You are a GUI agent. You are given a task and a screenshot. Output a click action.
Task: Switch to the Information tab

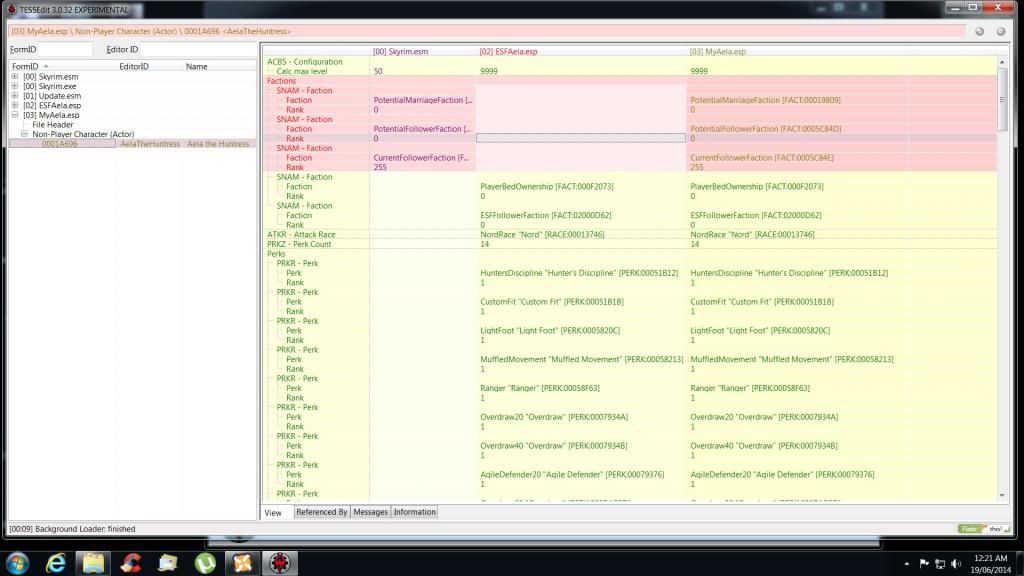click(414, 512)
